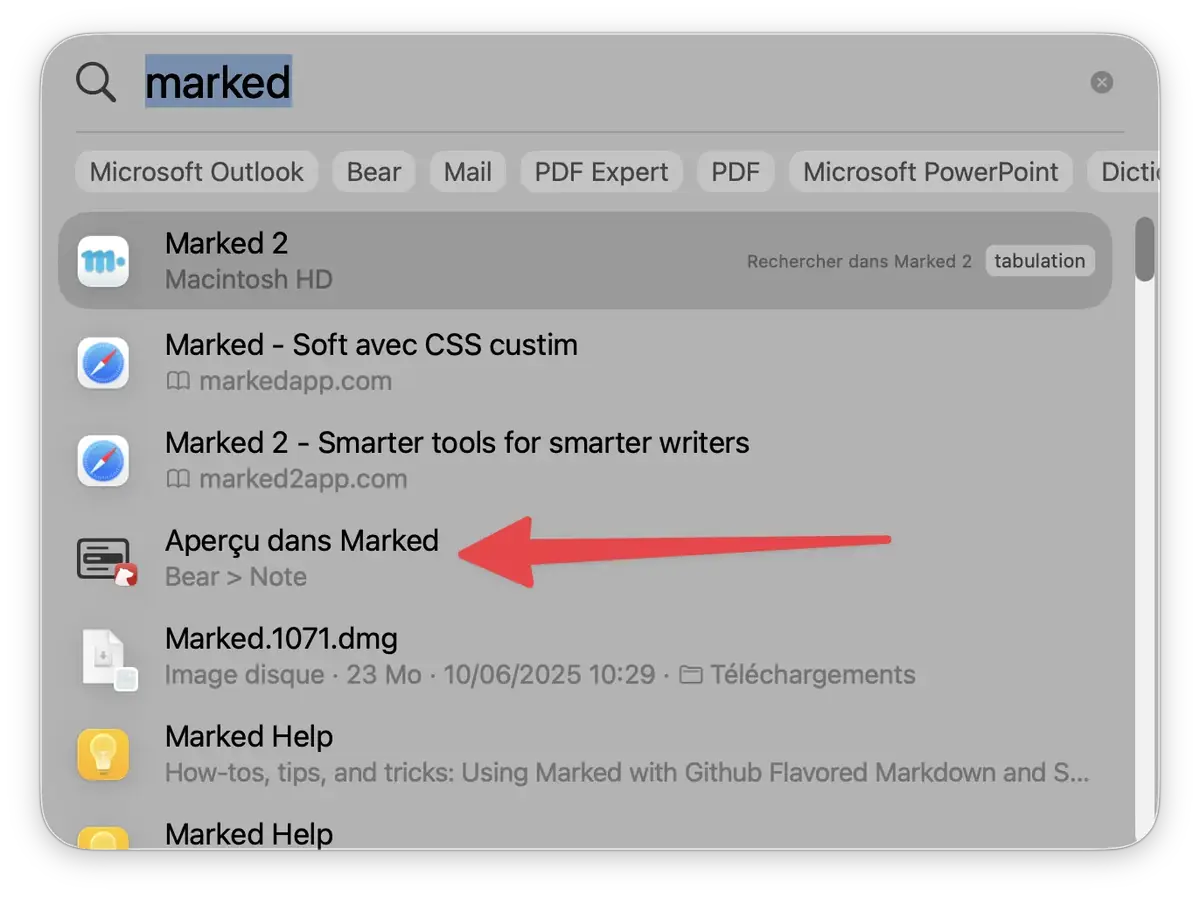Screen dimensions: 1200x897
Task: Select the Safari icon for marked2app.com bookmark
Action: pyautogui.click(x=104, y=460)
